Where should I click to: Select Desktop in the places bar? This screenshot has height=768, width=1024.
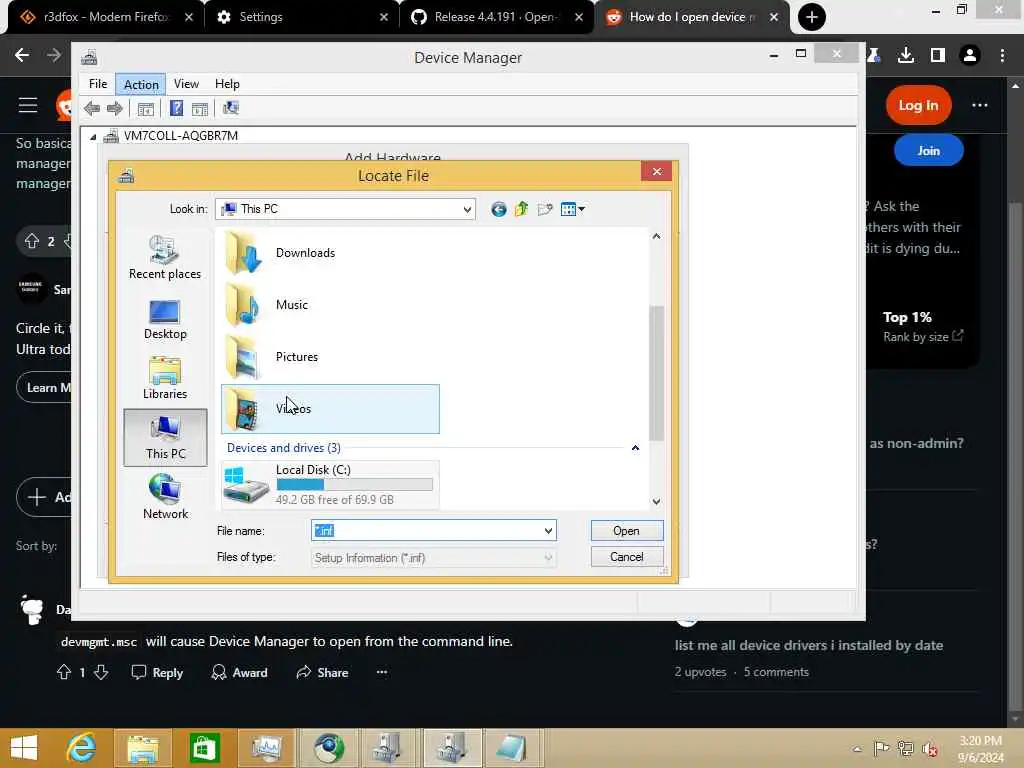pos(165,320)
